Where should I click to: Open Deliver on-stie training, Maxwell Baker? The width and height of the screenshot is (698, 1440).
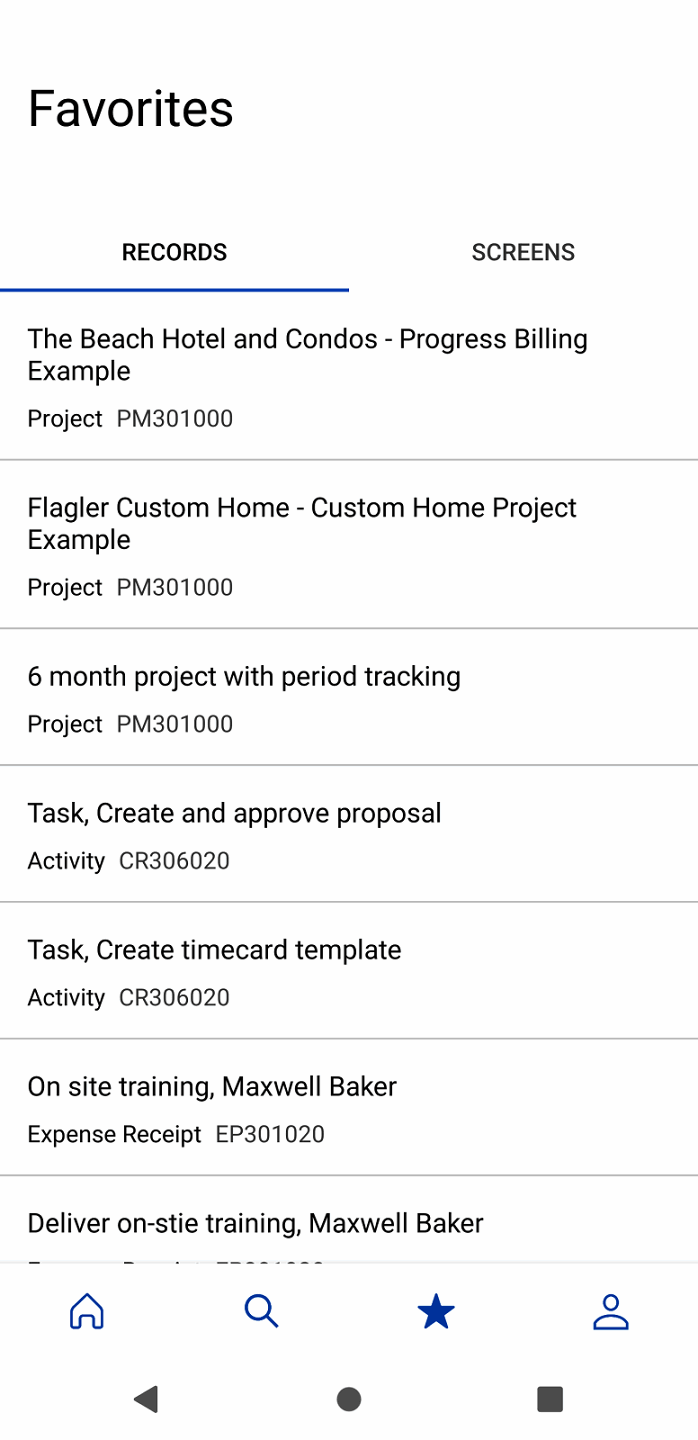[255, 1223]
